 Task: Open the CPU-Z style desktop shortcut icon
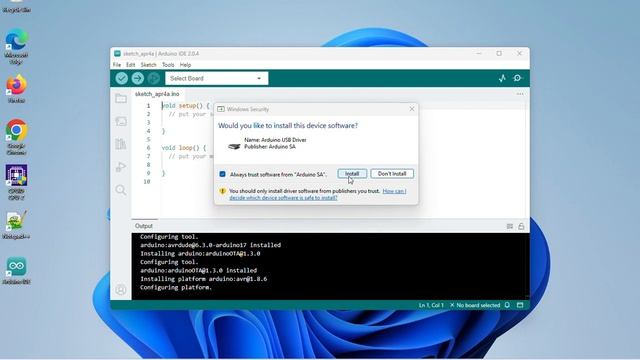coord(16,182)
